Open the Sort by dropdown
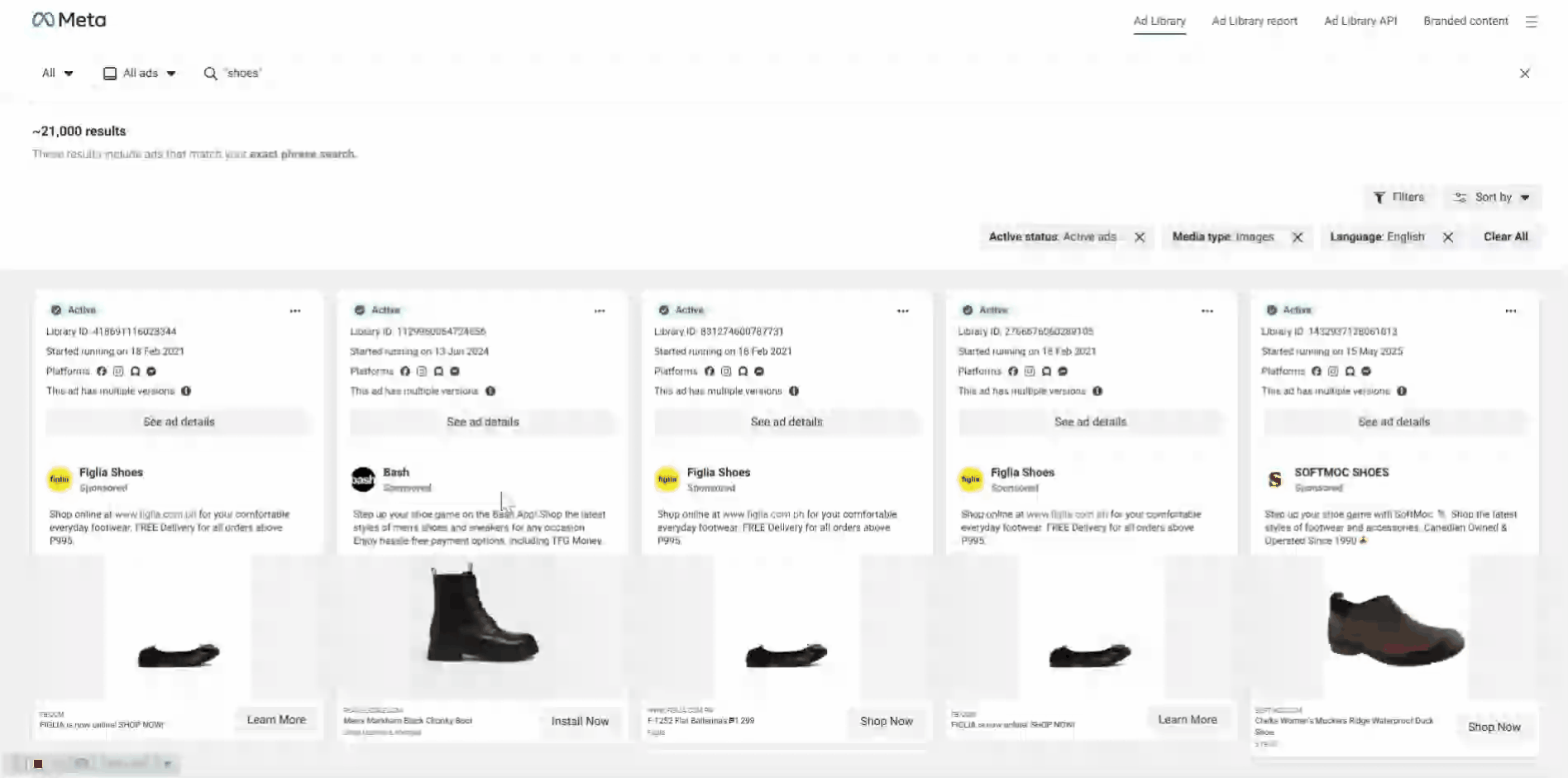This screenshot has height=778, width=1568. 1492,197
